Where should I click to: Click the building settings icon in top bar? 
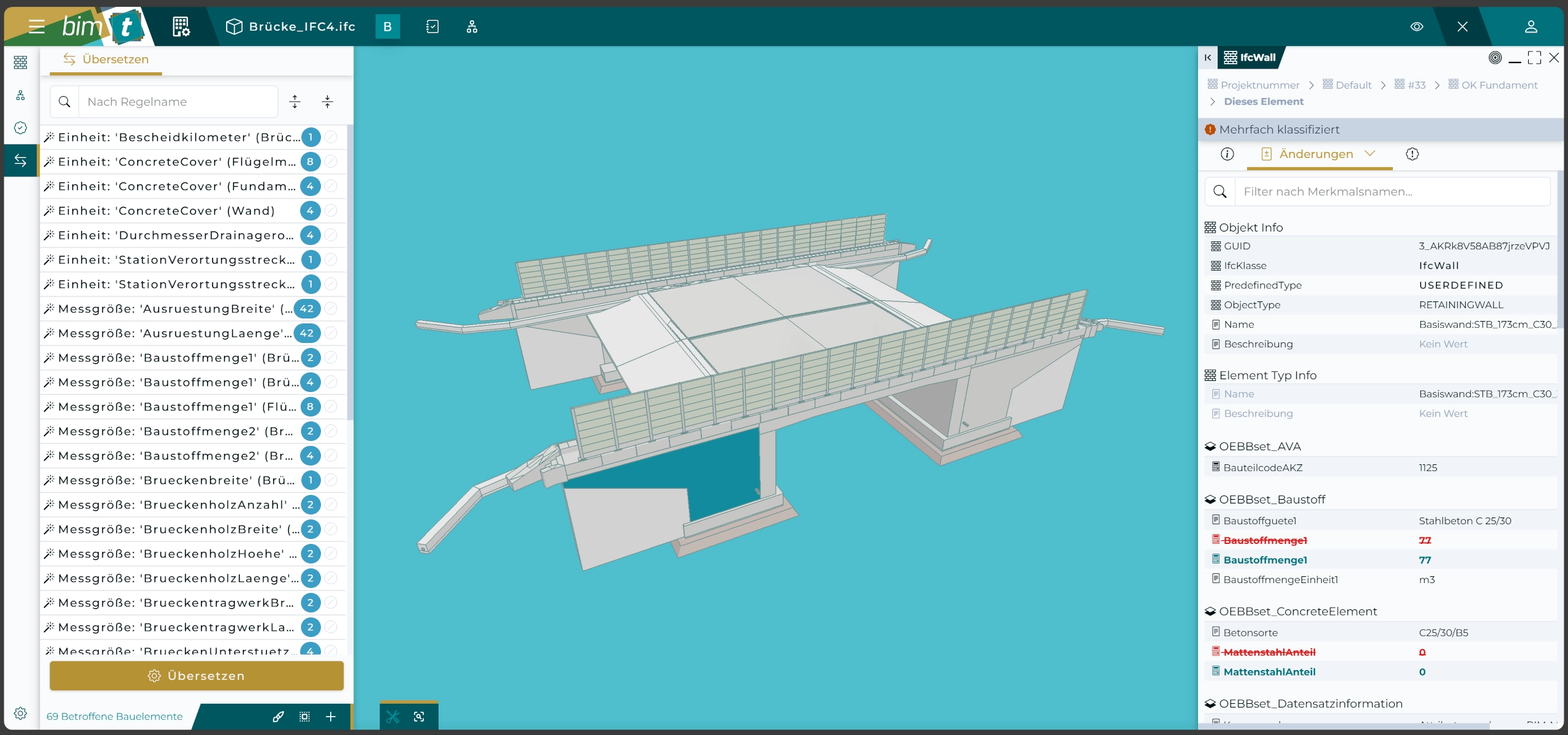pyautogui.click(x=181, y=26)
